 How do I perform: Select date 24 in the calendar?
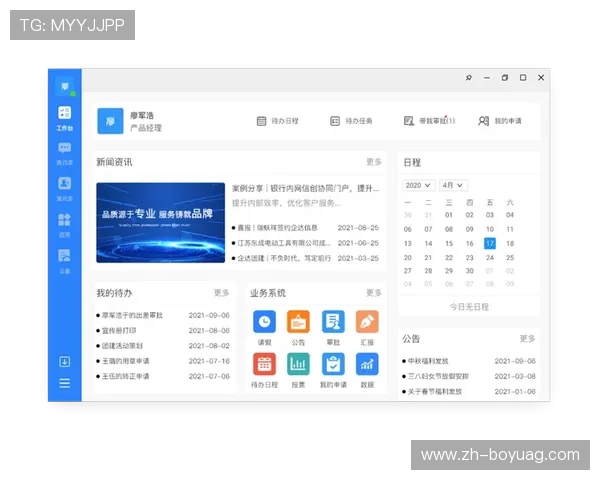pyautogui.click(x=490, y=258)
